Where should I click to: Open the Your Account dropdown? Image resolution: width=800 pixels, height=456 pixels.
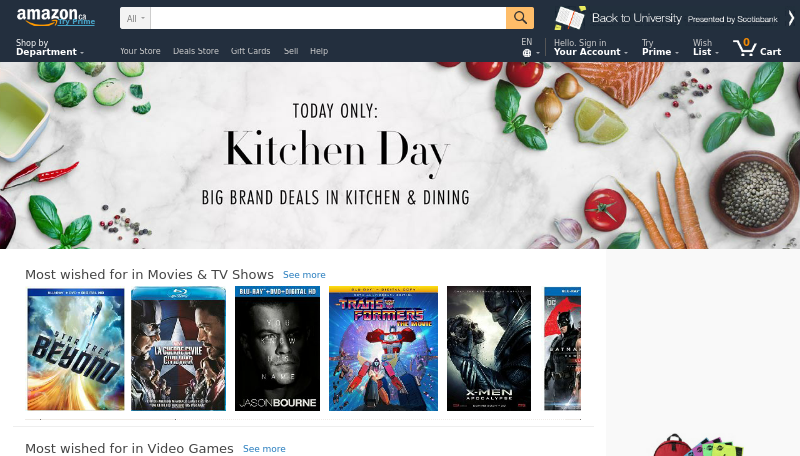click(x=590, y=47)
